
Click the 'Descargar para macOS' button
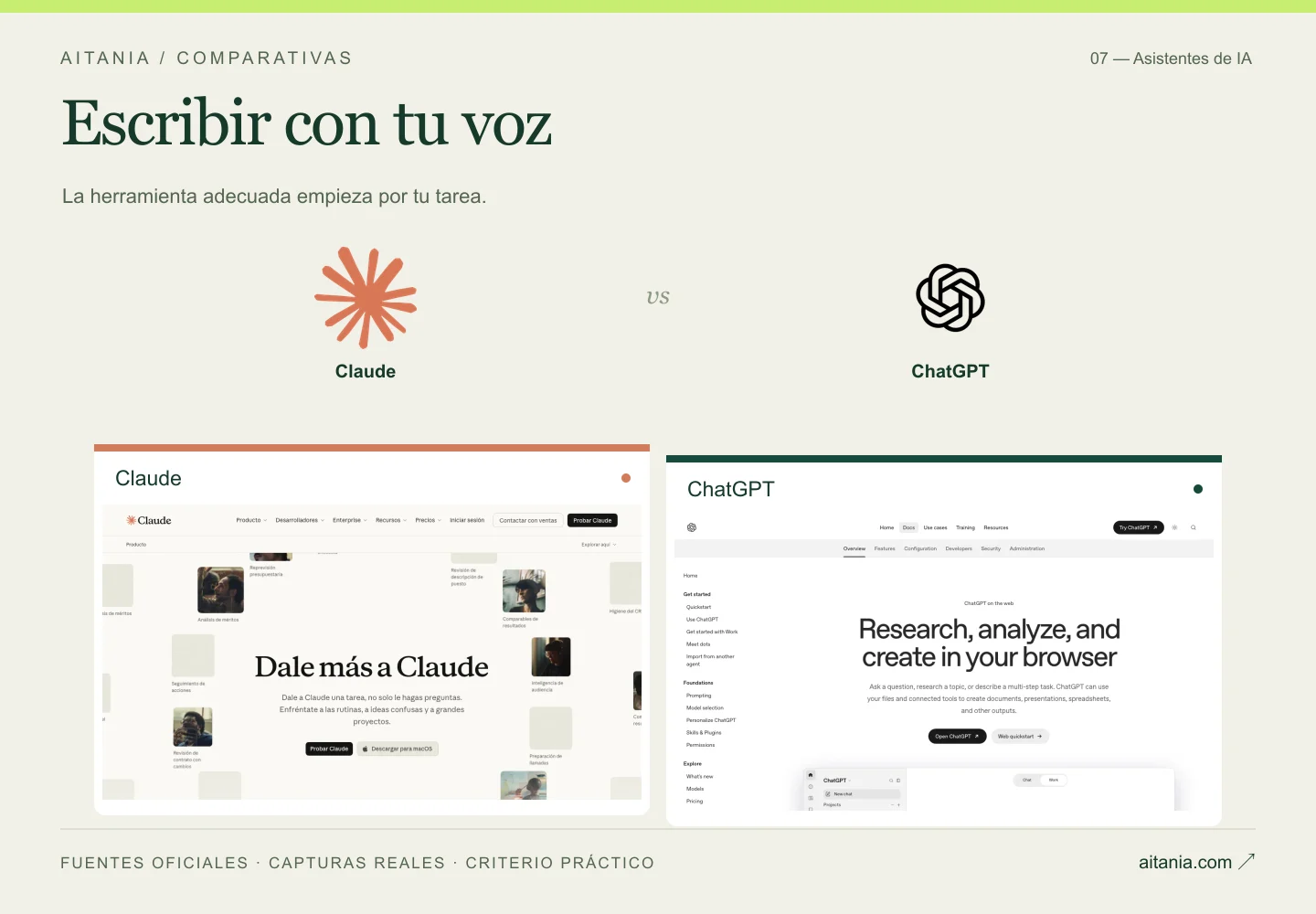(x=398, y=749)
